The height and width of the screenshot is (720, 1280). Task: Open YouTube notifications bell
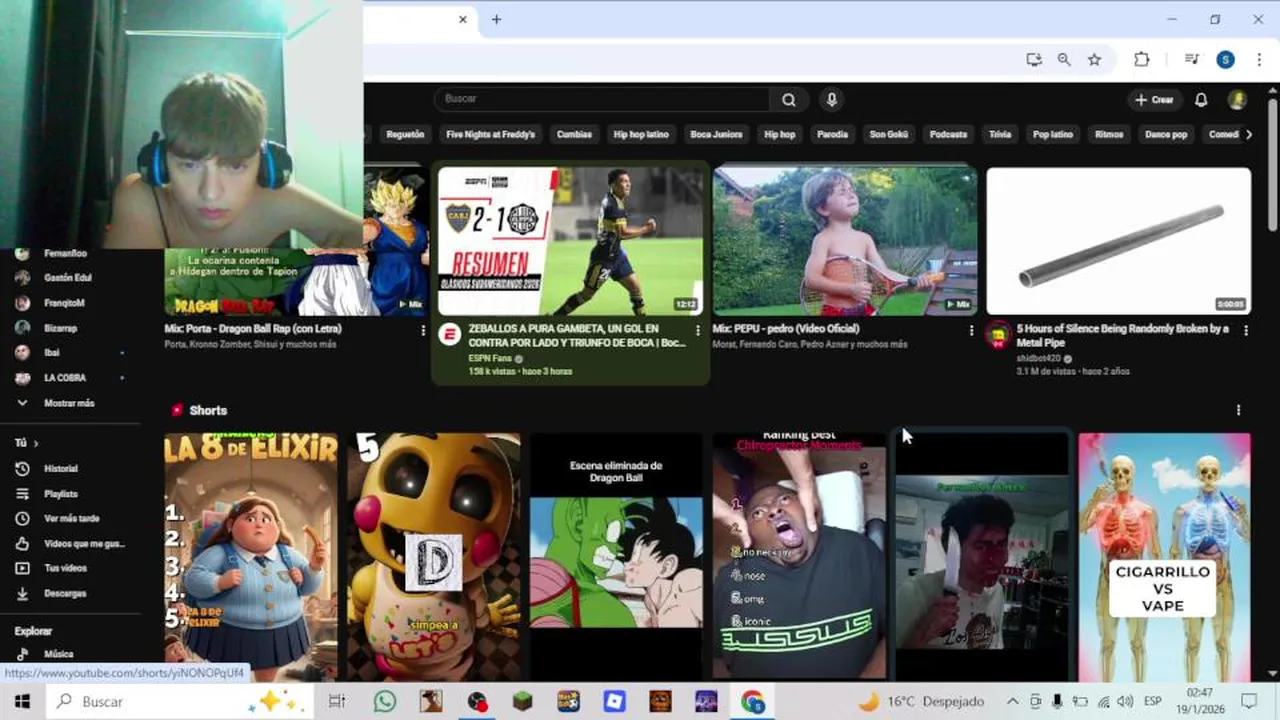(1201, 100)
